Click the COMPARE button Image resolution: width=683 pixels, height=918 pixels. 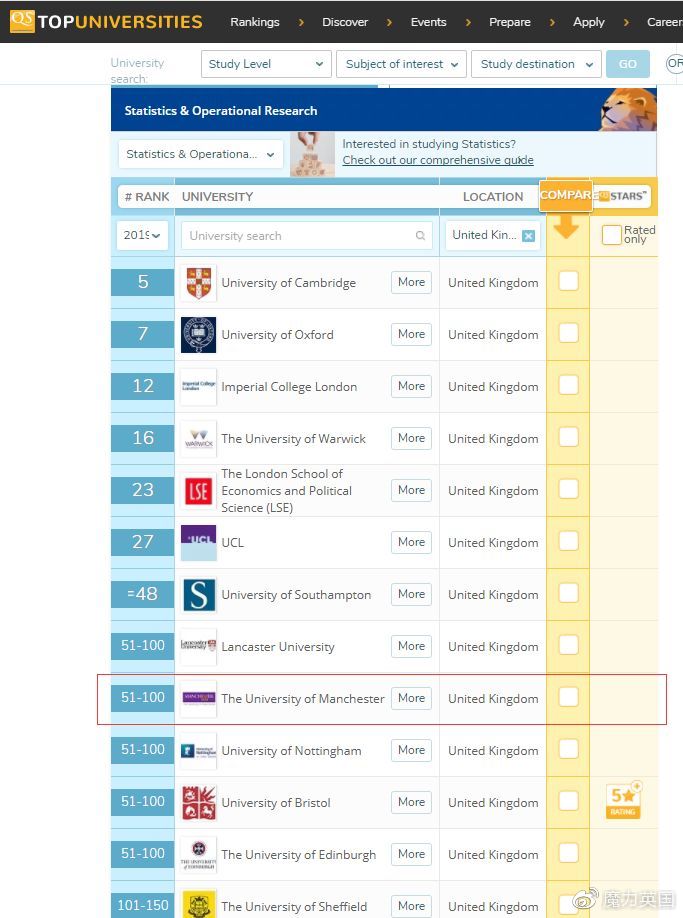pyautogui.click(x=566, y=195)
